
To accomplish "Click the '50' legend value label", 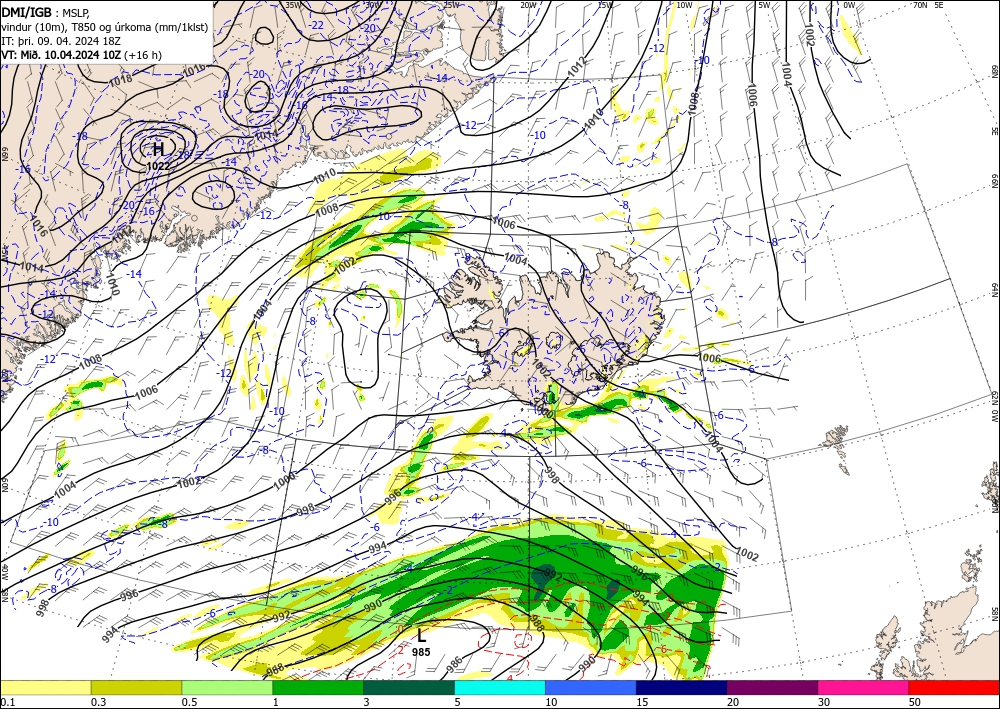I will tap(915, 702).
